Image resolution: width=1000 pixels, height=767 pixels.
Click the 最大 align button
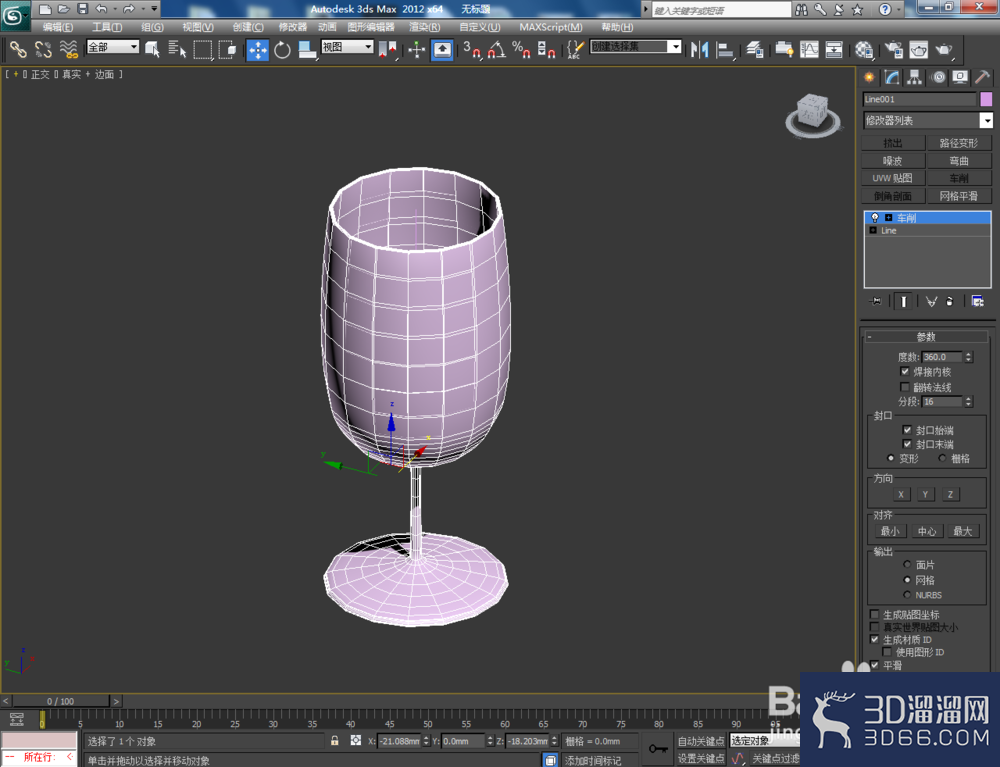(962, 531)
